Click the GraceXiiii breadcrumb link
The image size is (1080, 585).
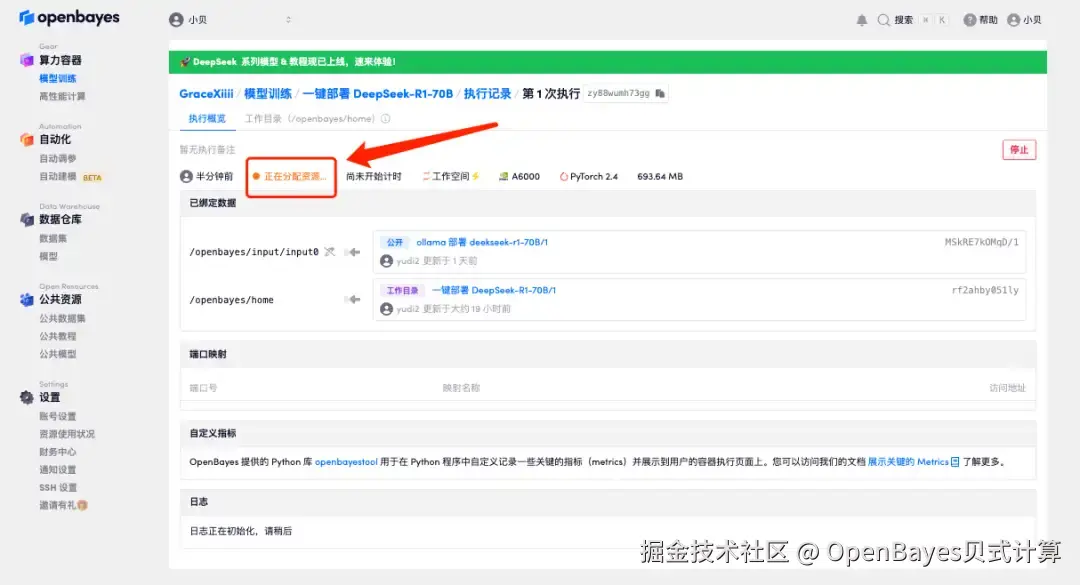pyautogui.click(x=206, y=94)
